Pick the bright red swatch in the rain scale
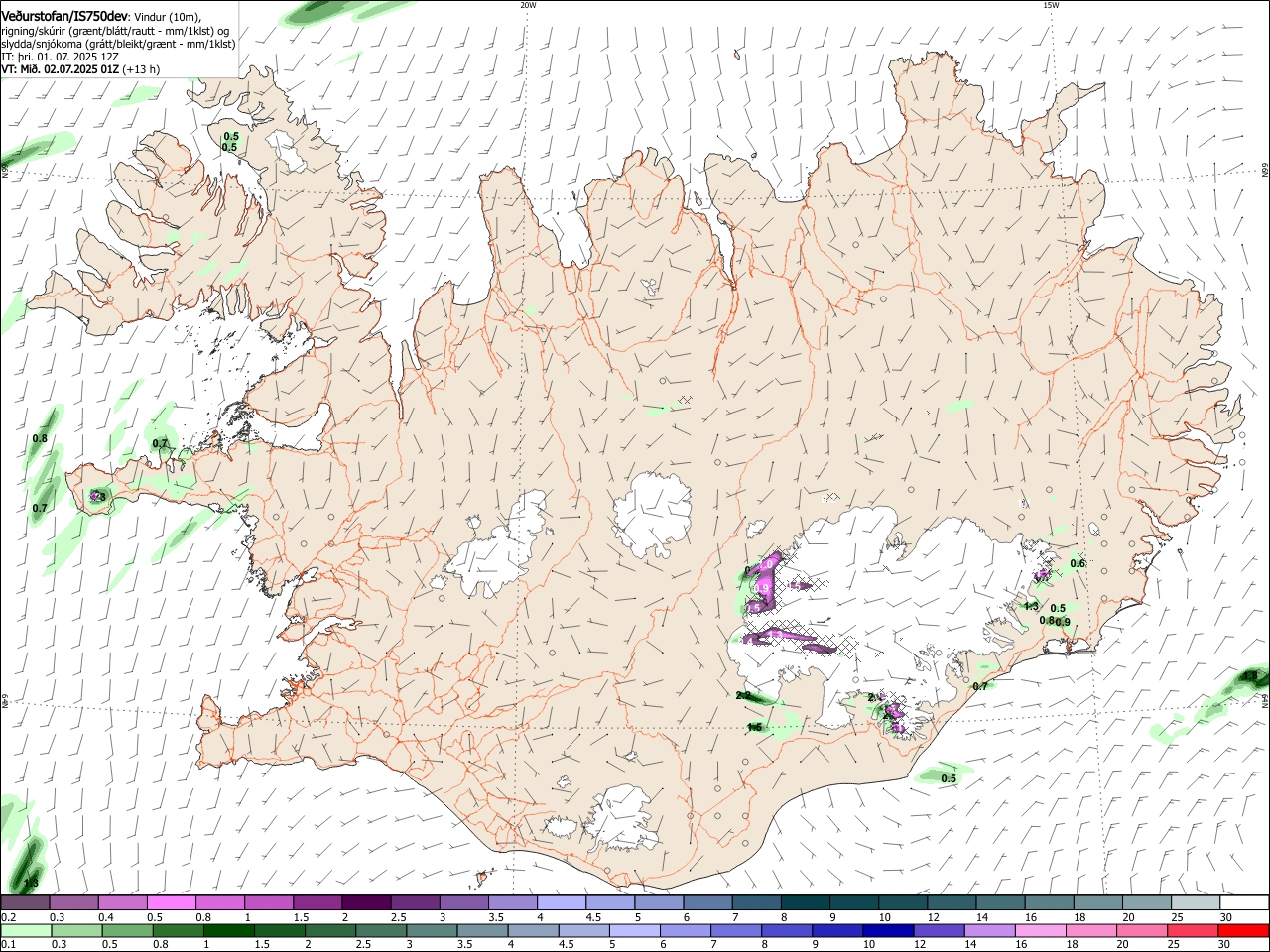The width and height of the screenshot is (1270, 952). click(1245, 930)
